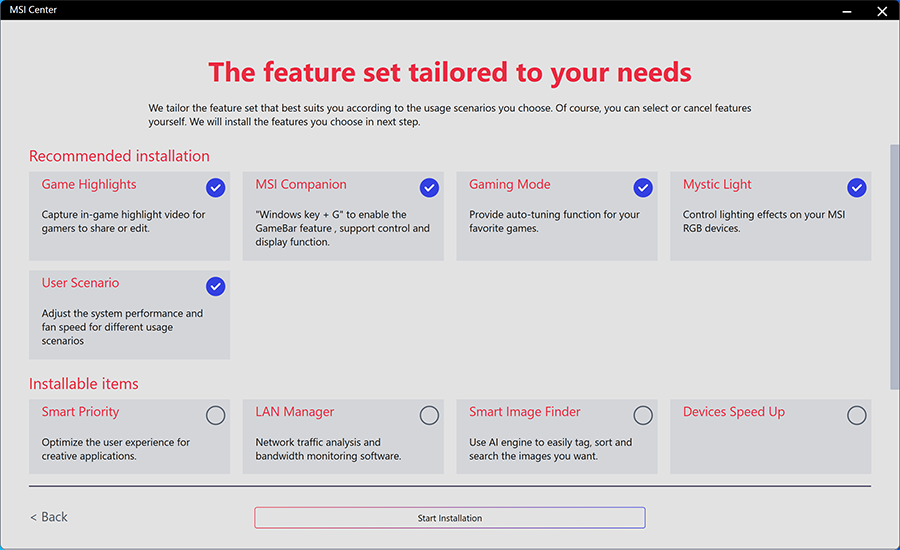This screenshot has height=550, width=900.
Task: Go back with the Back link
Action: pyautogui.click(x=49, y=517)
